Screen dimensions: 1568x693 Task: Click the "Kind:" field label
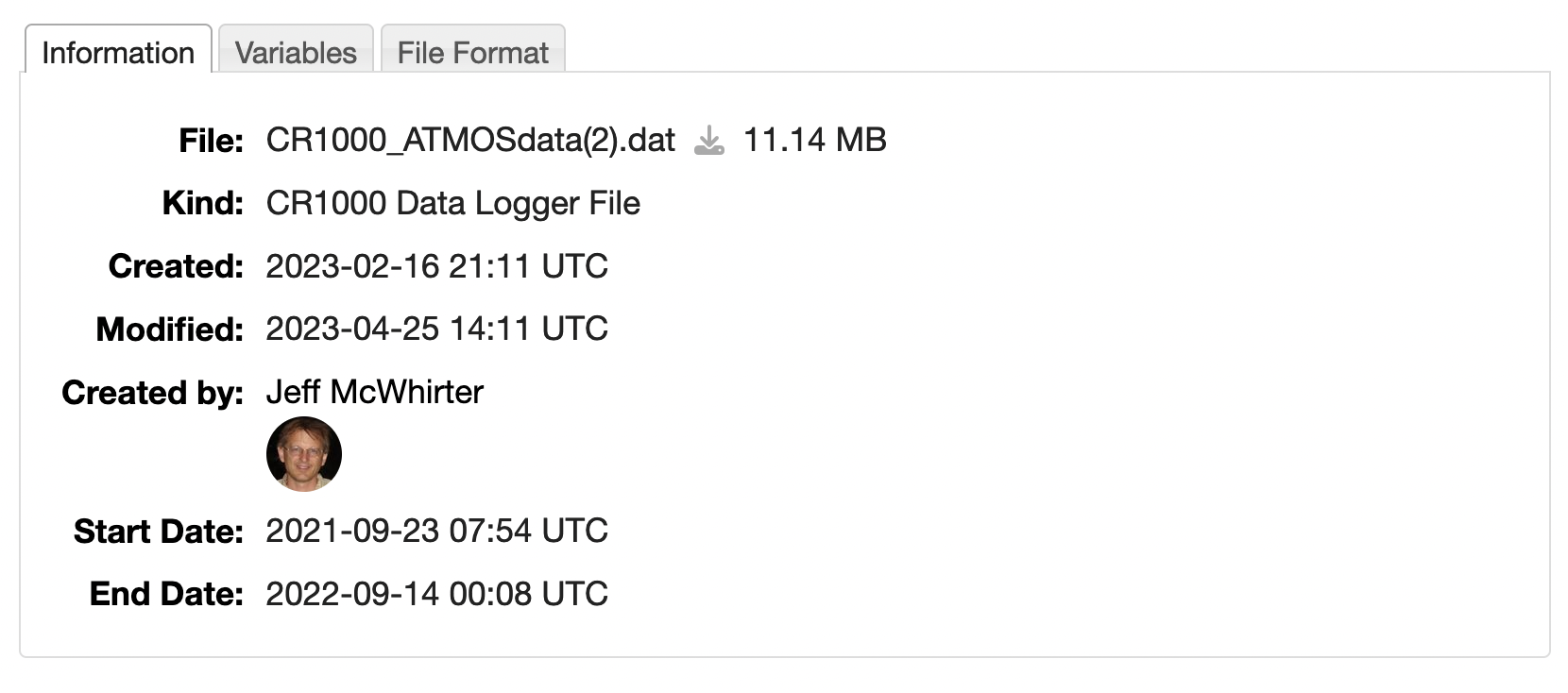(202, 204)
